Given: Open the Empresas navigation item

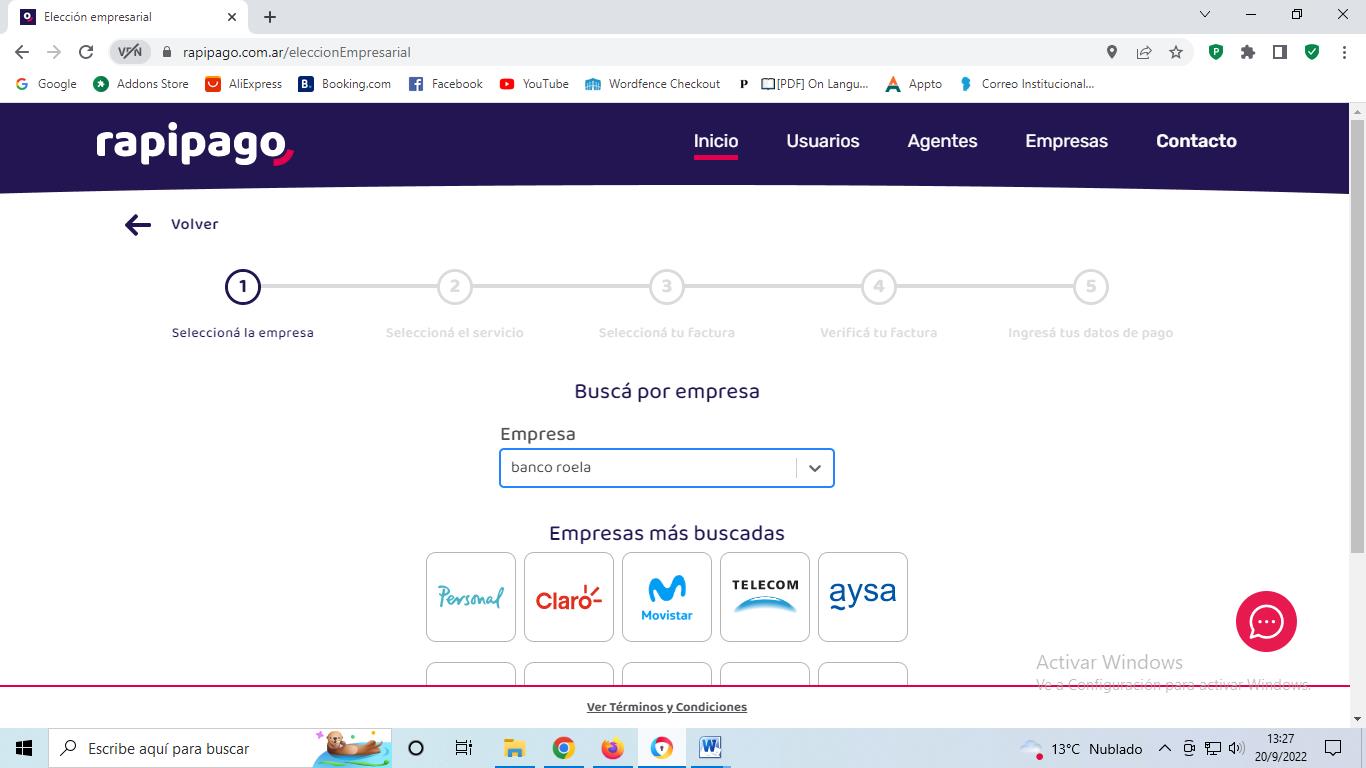Looking at the screenshot, I should point(1066,141).
